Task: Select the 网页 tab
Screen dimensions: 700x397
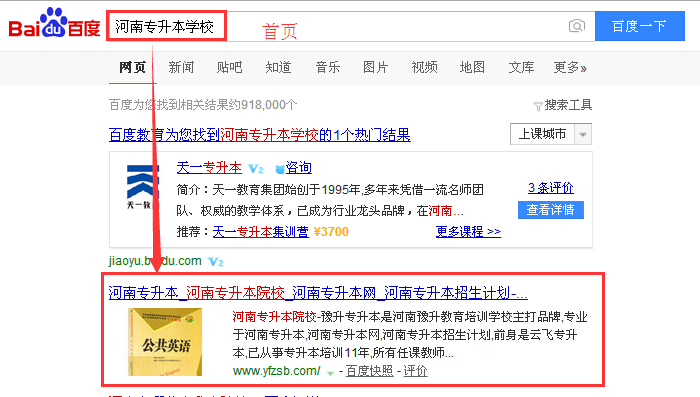Action: [133, 67]
